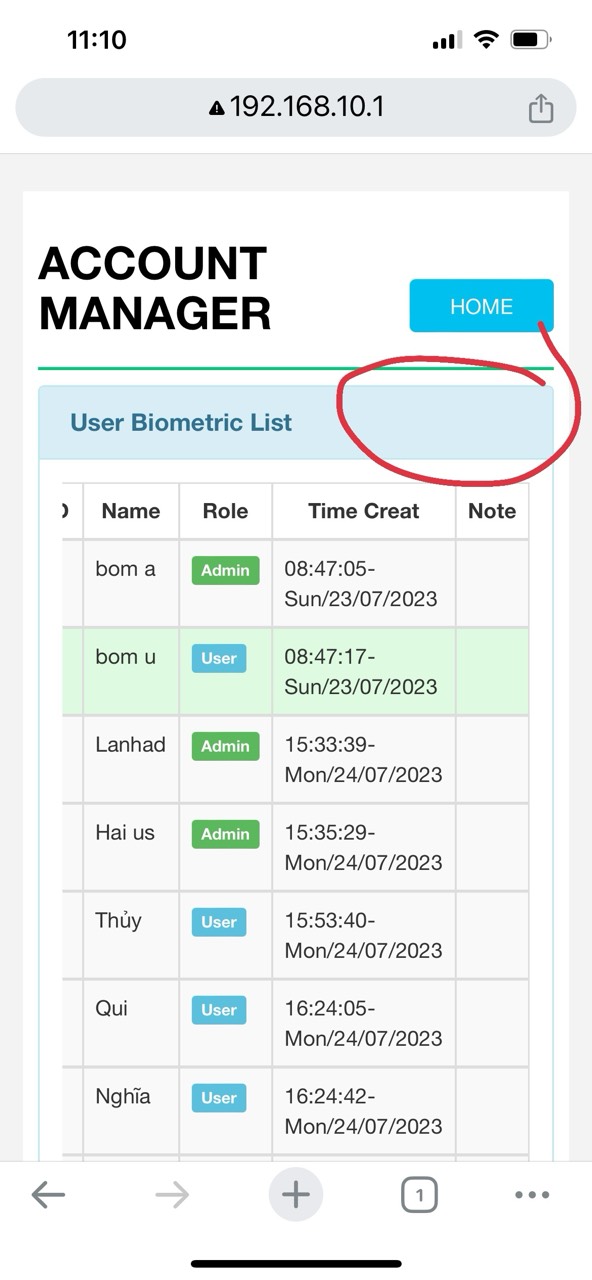Screen dimensions: 592x1280
Task: Click the Admin badge for Hai us
Action: click(x=225, y=834)
